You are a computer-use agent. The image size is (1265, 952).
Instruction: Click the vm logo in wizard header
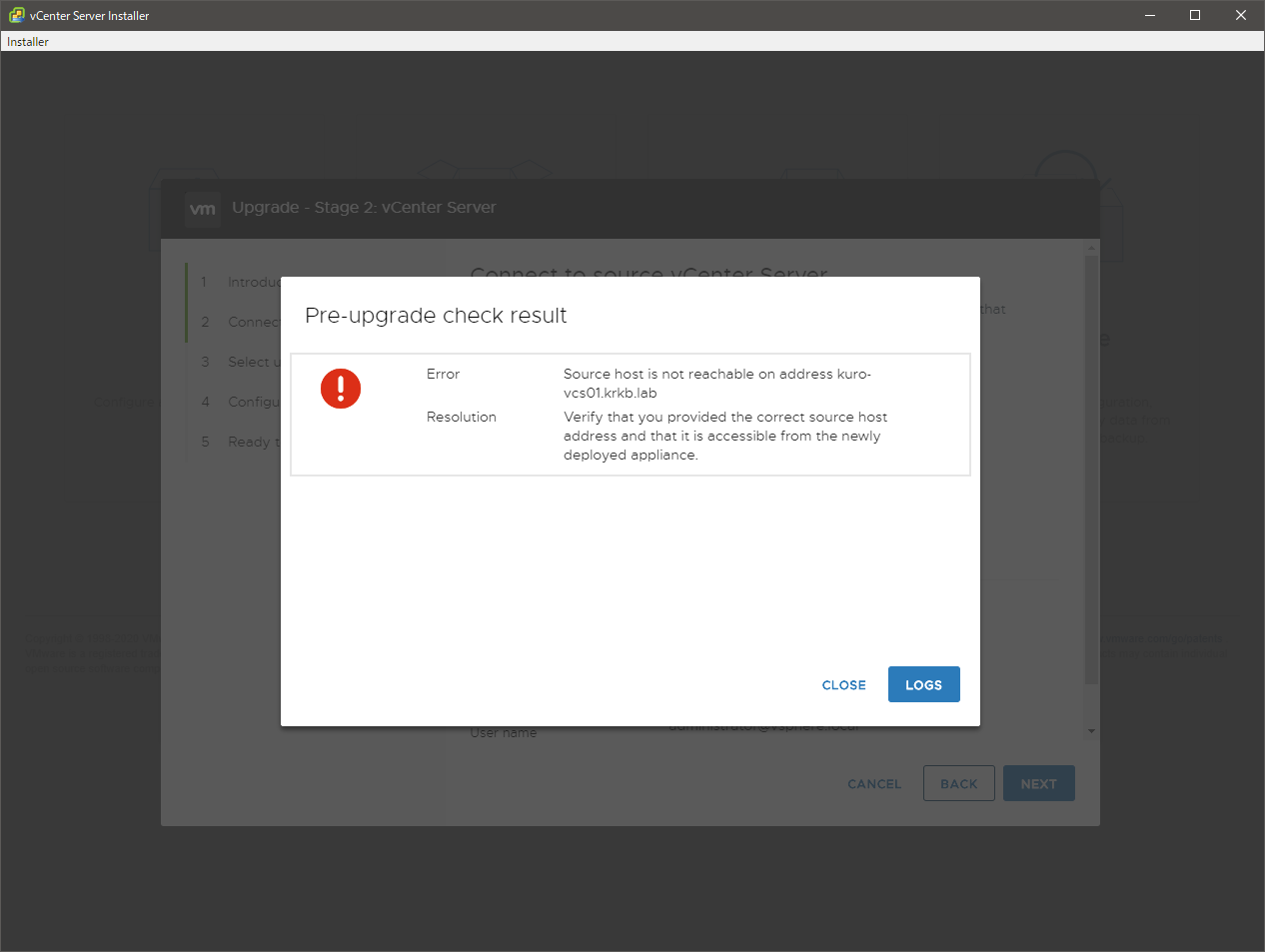[x=203, y=209]
